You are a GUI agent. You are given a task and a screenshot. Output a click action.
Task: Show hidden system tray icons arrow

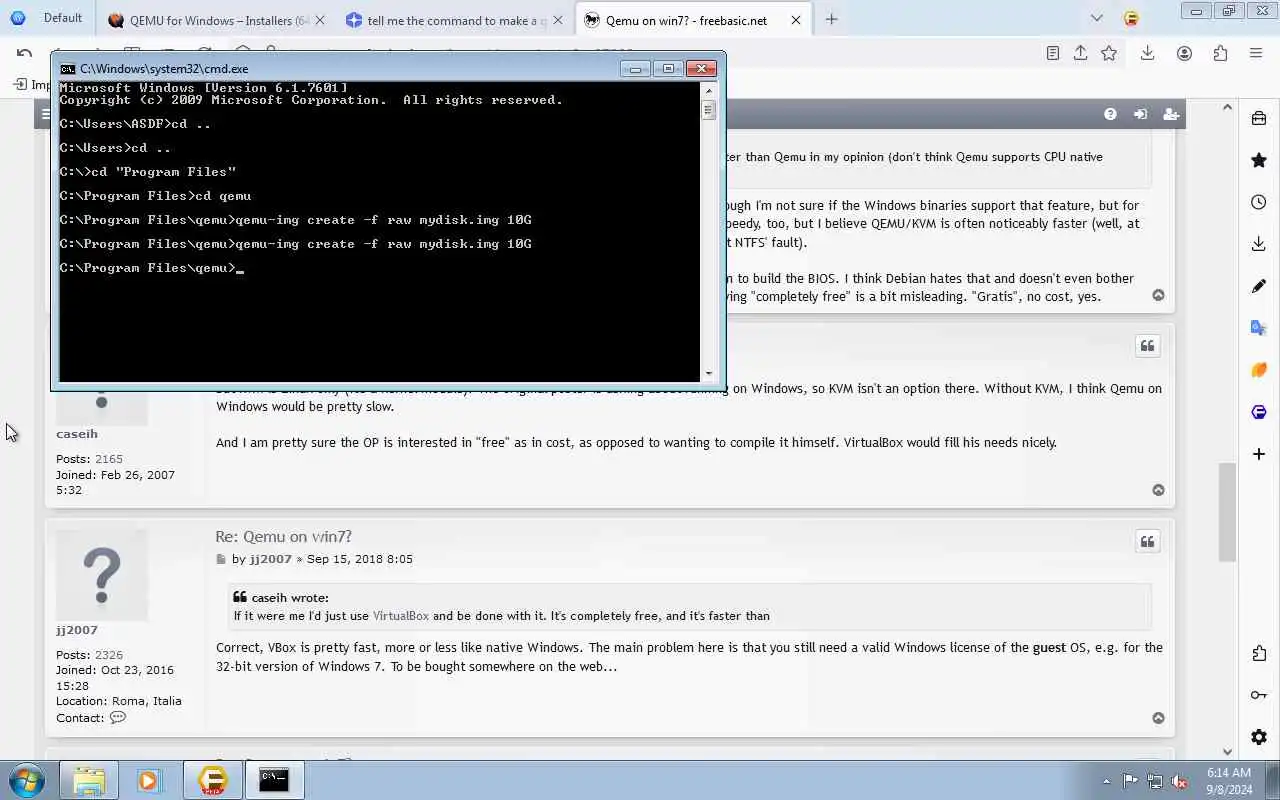pos(1106,781)
